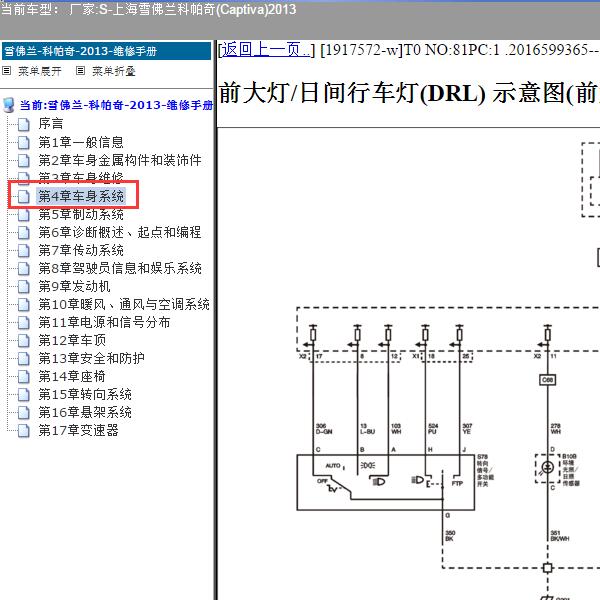Open 第8章驾驶员信息和娱乐系统
600x600 pixels.
tap(120, 268)
